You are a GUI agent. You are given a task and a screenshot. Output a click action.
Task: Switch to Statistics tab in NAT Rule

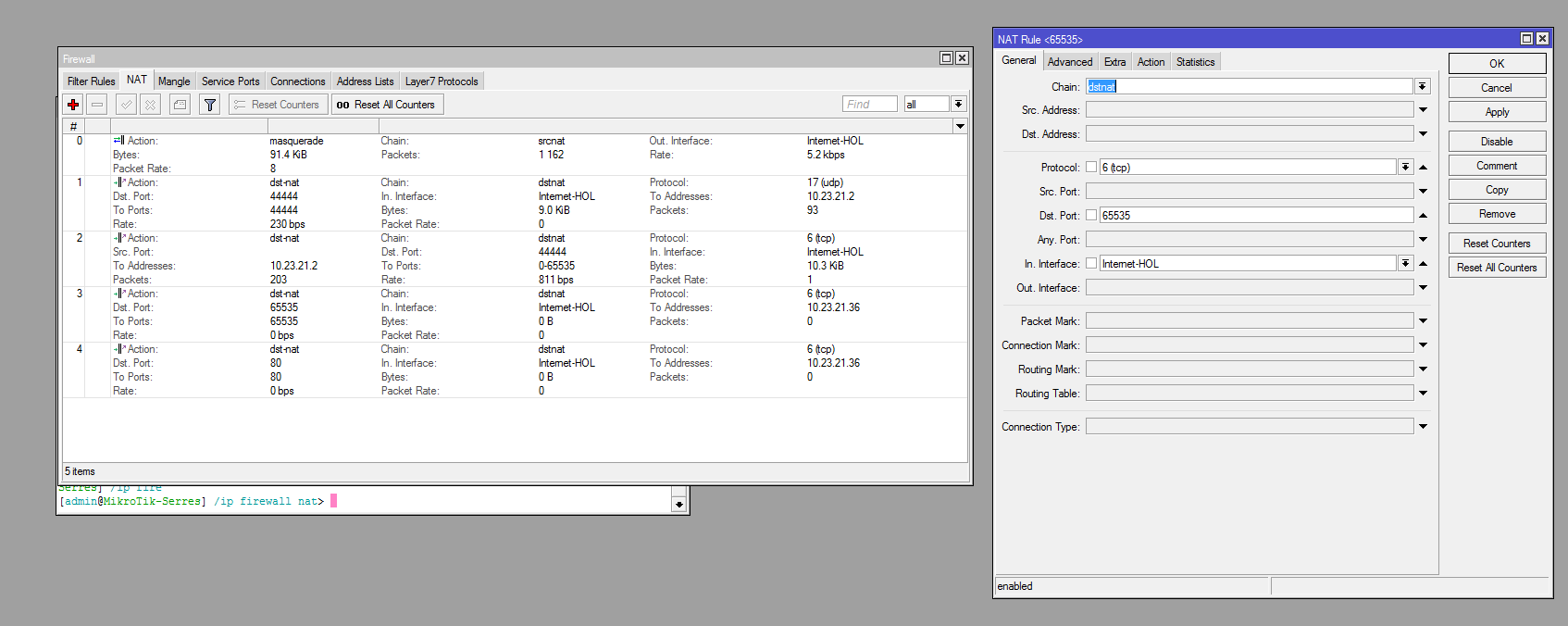pos(1196,62)
